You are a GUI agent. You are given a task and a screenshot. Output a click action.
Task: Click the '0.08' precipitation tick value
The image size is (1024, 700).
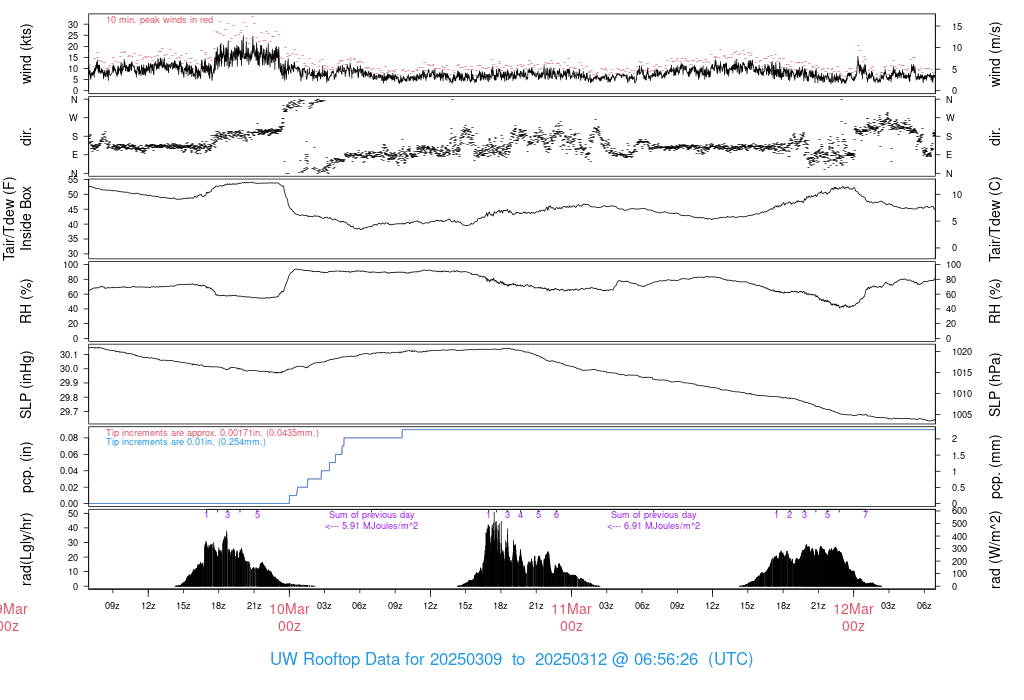point(69,438)
